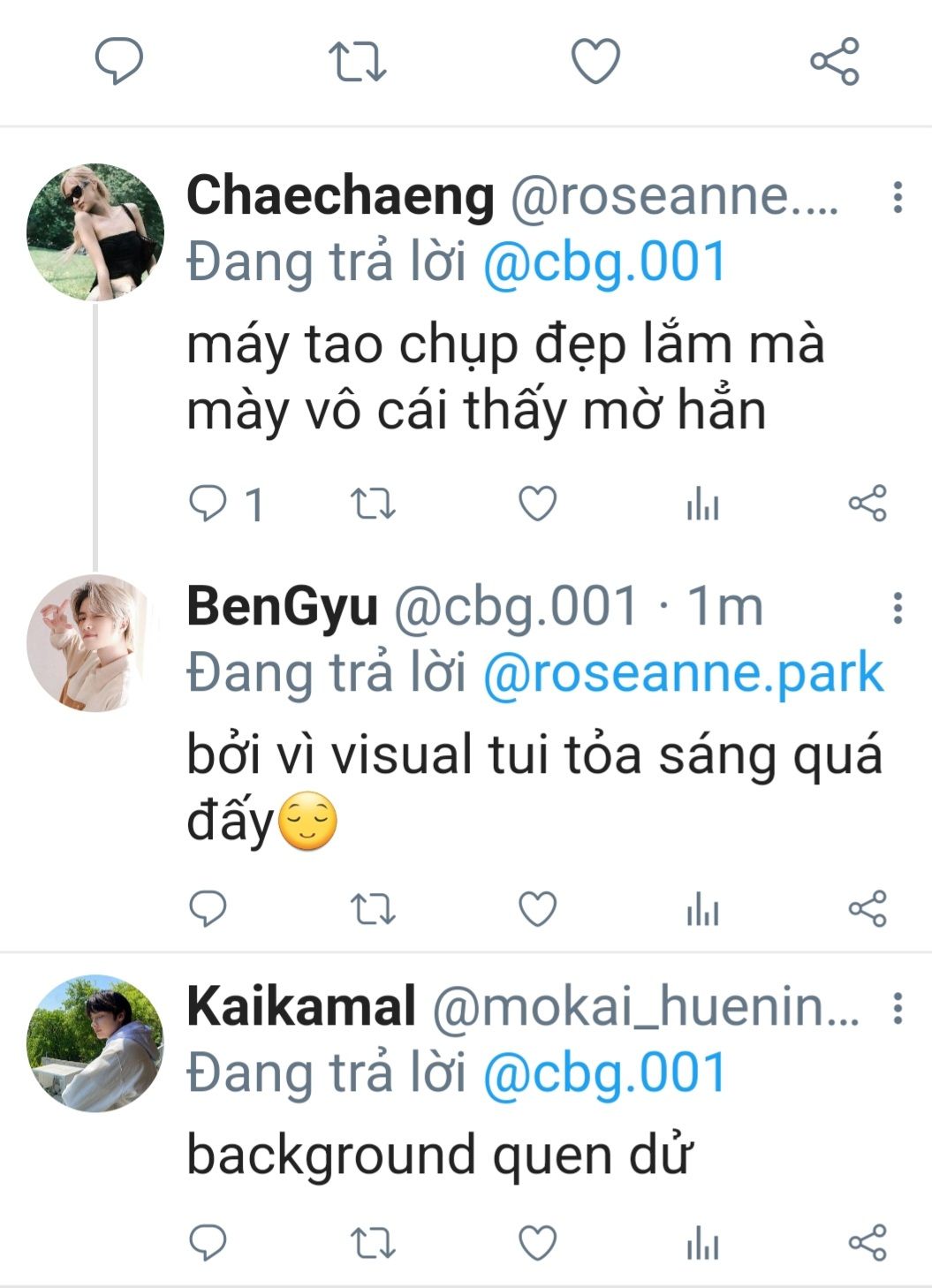Open the @roseanne.park mention link
The image size is (932, 1288).
pyautogui.click(x=683, y=673)
